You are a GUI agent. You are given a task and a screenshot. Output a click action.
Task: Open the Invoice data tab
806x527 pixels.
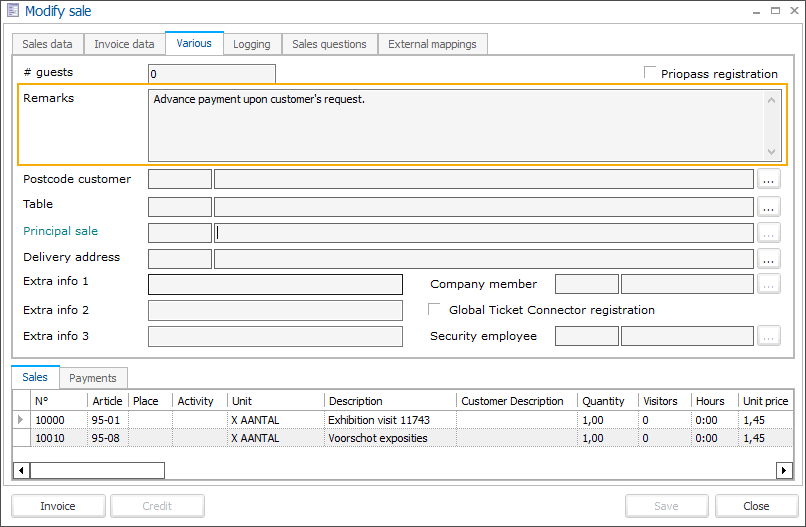pos(124,44)
